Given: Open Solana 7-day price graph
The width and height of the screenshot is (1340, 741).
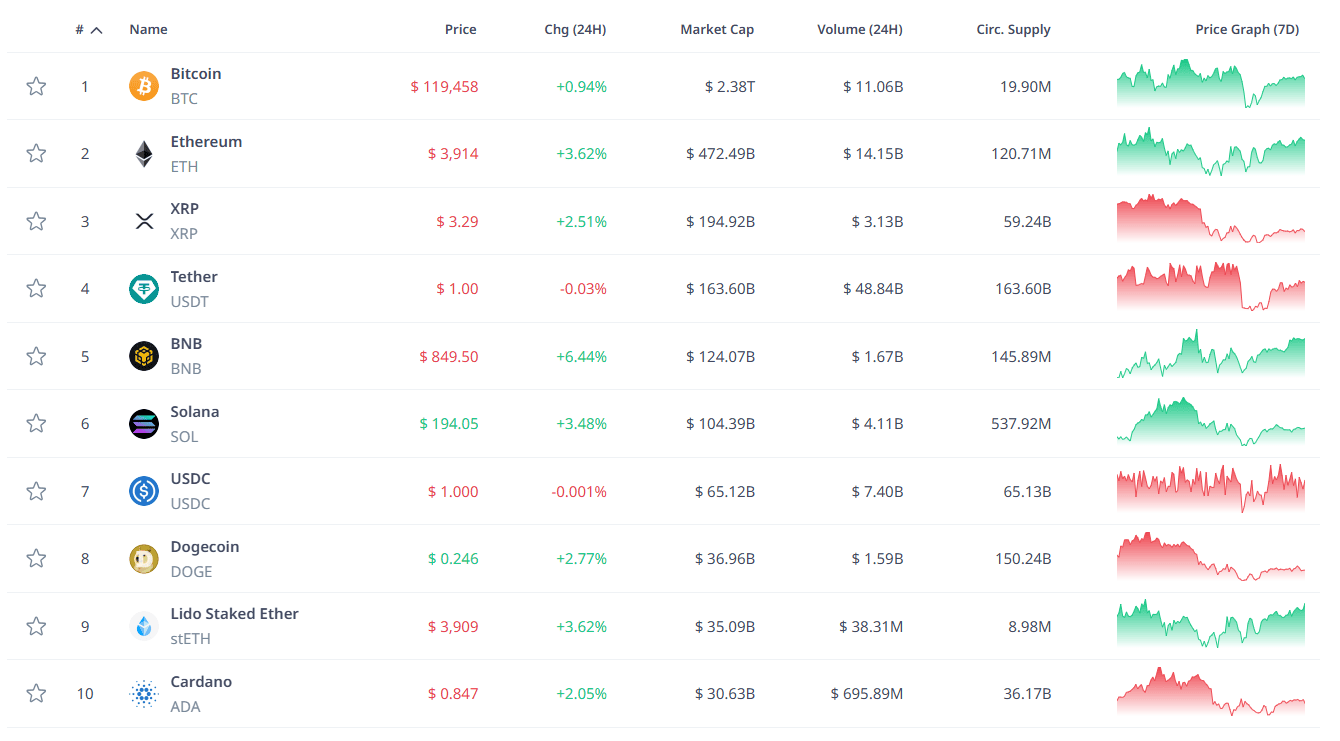Looking at the screenshot, I should click(1211, 421).
